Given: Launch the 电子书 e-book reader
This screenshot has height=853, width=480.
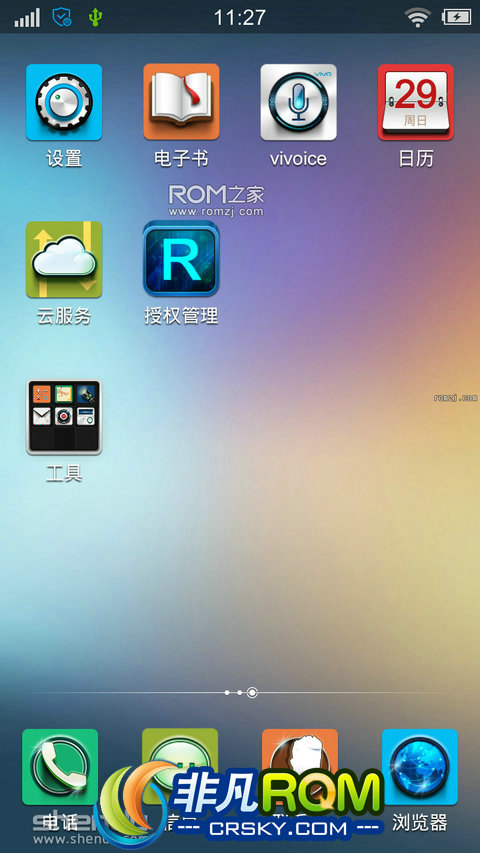Looking at the screenshot, I should 181,102.
